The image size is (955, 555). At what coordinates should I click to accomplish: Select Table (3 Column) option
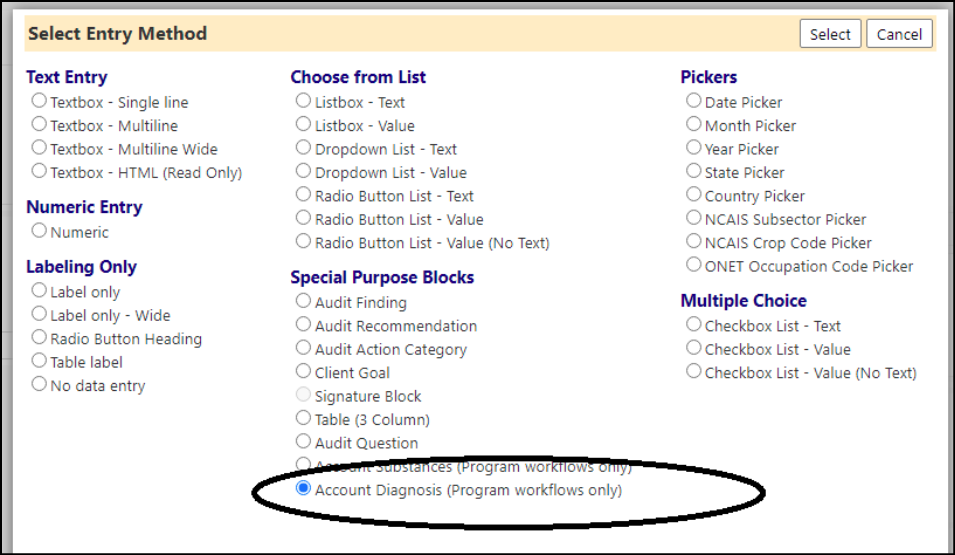[x=303, y=418]
